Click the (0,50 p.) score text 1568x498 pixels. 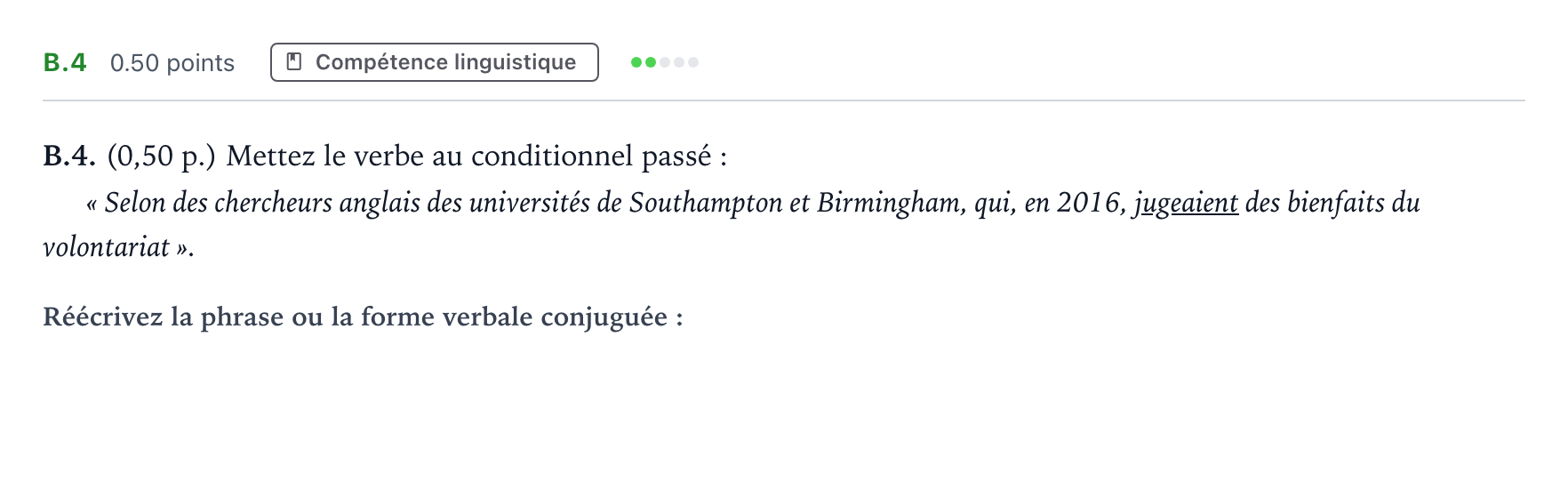[162, 157]
